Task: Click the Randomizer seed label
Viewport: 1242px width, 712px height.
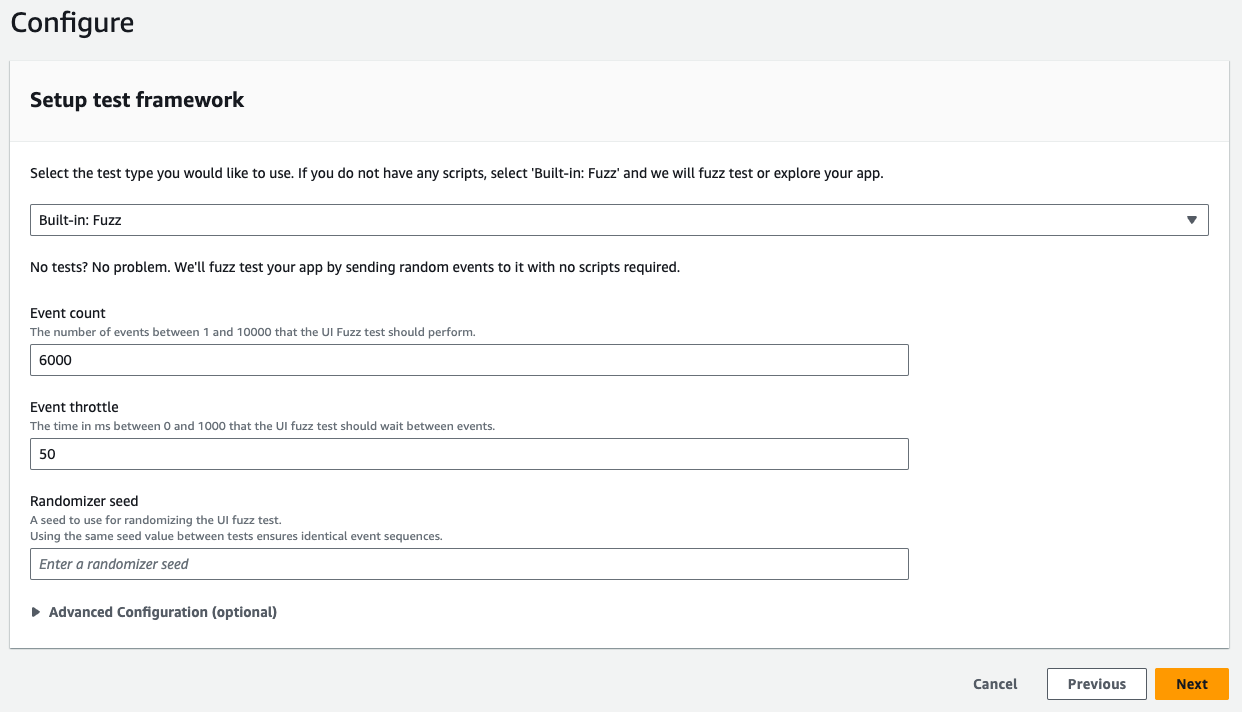Action: (84, 500)
